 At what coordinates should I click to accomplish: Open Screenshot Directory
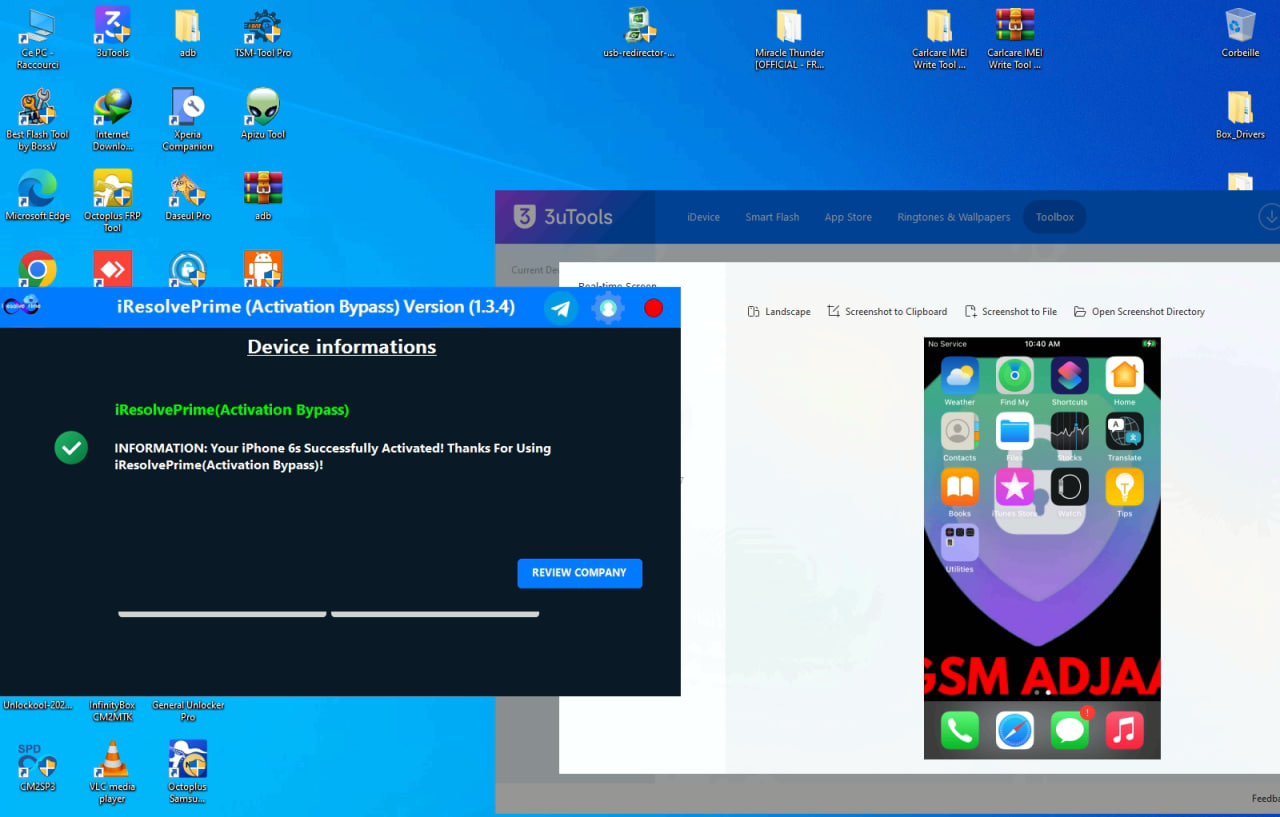[x=1139, y=312]
